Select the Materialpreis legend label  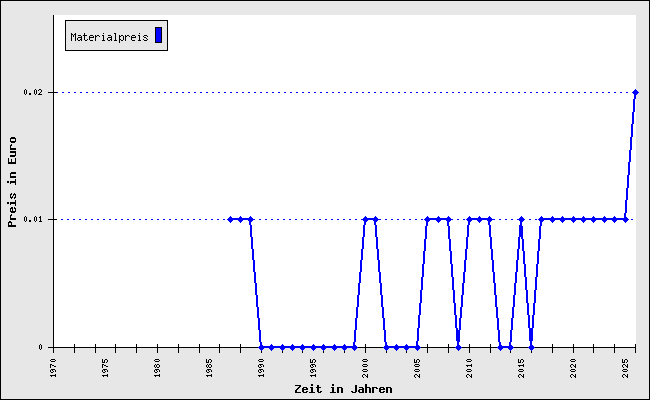click(x=109, y=37)
